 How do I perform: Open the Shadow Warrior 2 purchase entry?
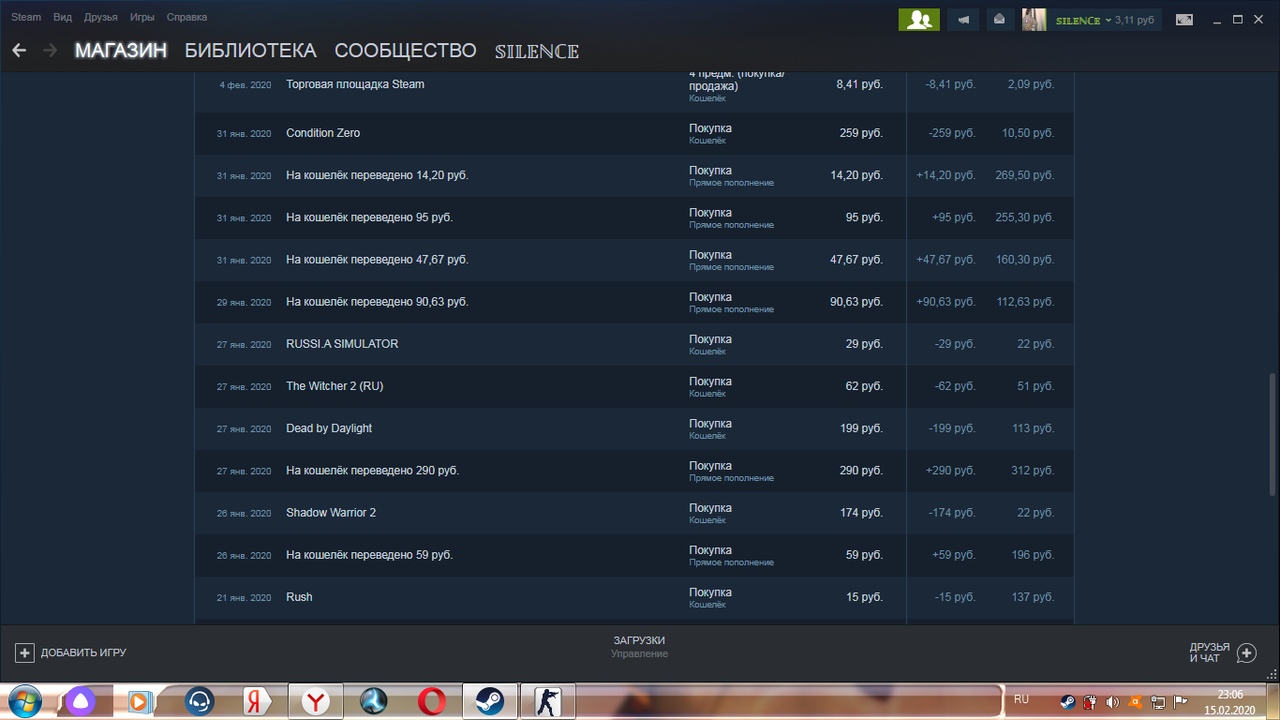pyautogui.click(x=331, y=512)
